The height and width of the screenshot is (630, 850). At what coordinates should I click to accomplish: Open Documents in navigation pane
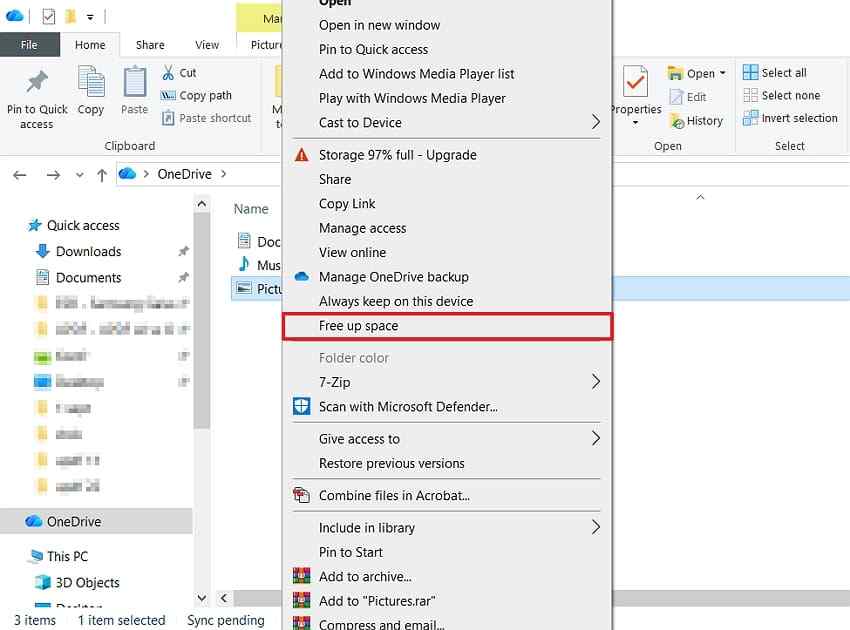88,278
